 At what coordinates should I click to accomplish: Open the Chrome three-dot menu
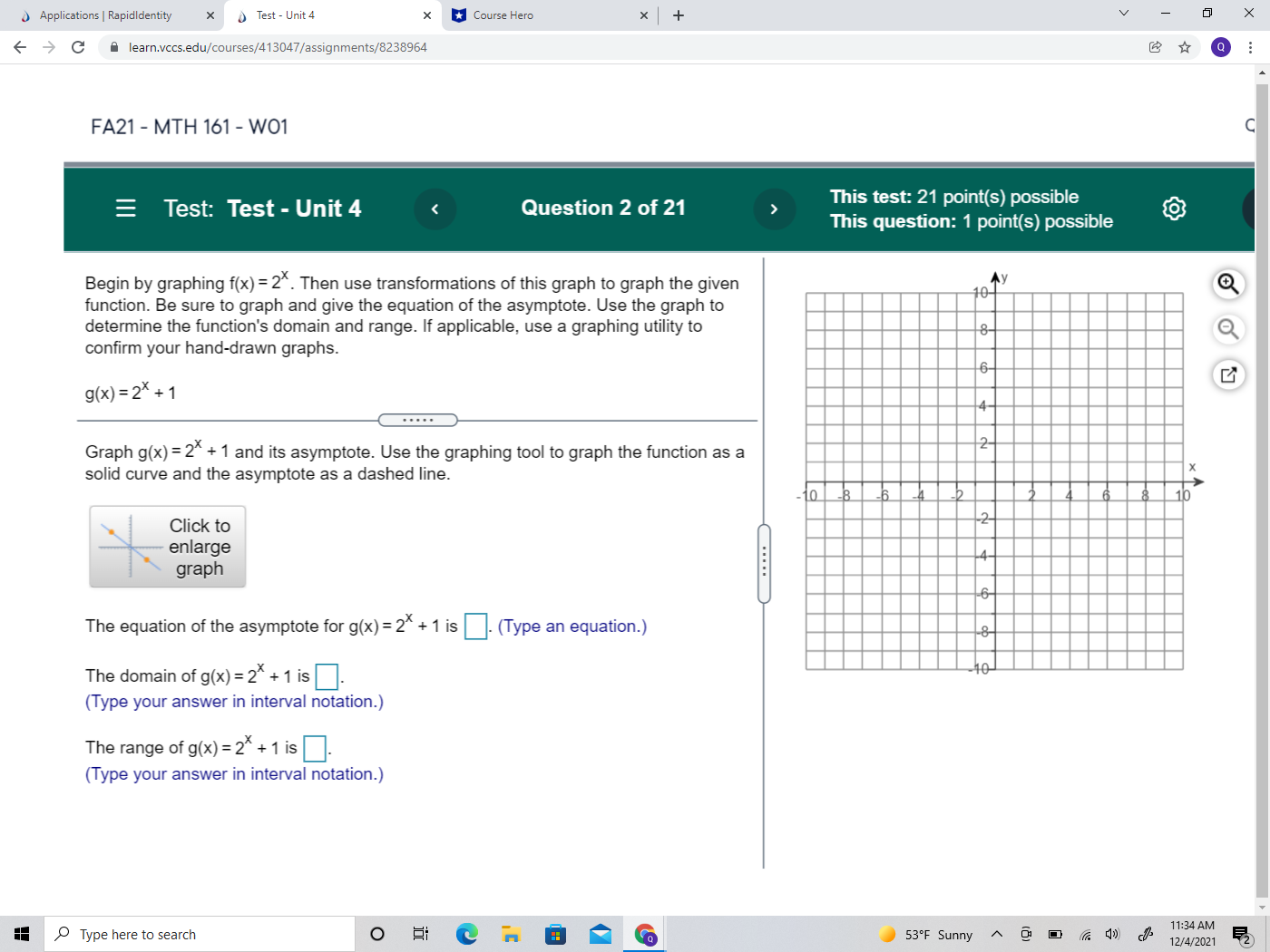coord(1251,47)
